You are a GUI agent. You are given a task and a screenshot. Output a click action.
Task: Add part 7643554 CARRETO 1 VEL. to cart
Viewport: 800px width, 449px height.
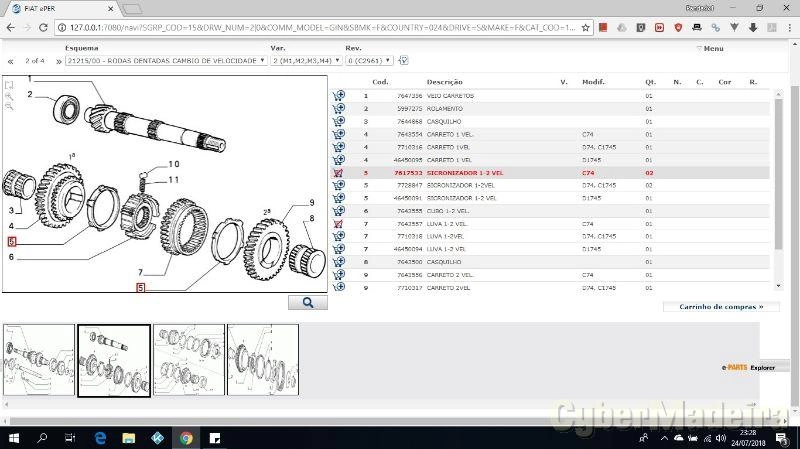339,134
